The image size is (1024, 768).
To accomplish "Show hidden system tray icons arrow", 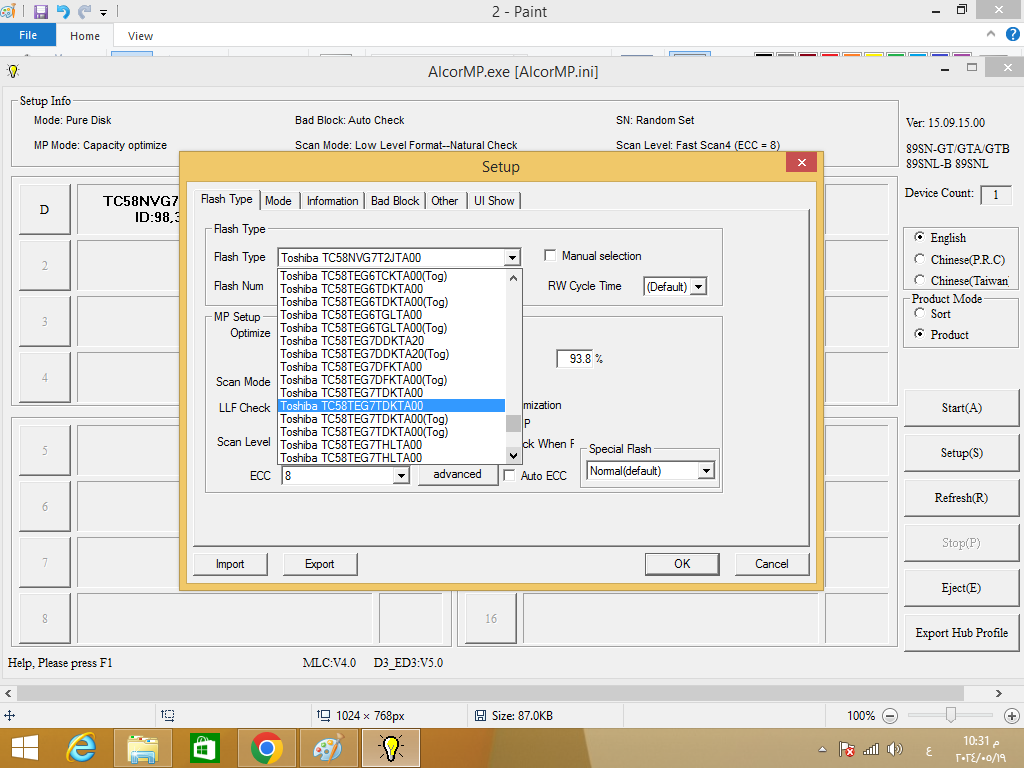I will point(822,749).
